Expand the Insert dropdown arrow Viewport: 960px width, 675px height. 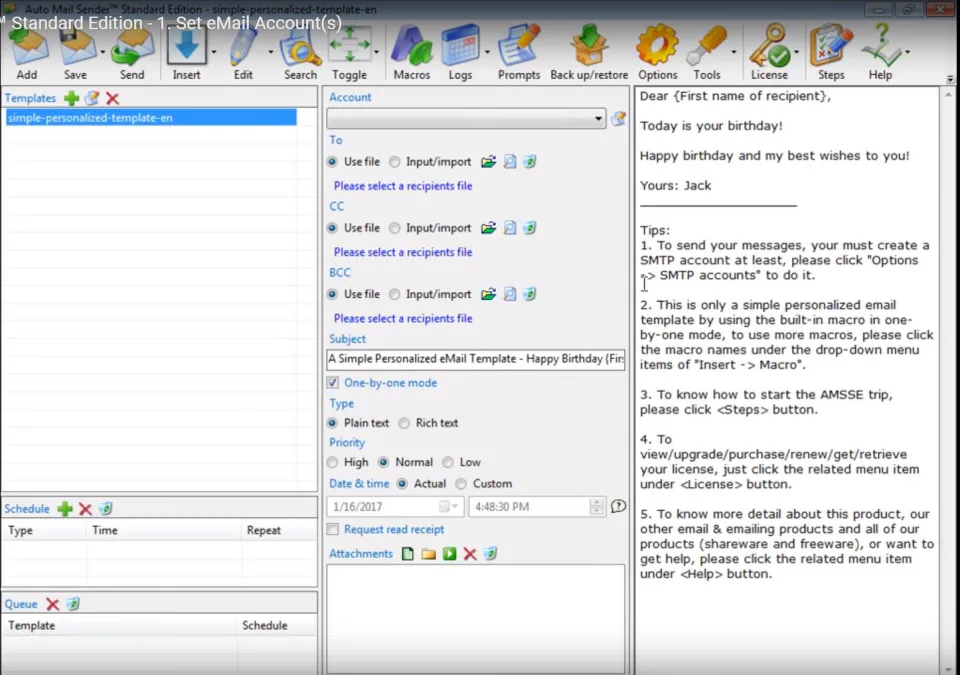[x=214, y=52]
